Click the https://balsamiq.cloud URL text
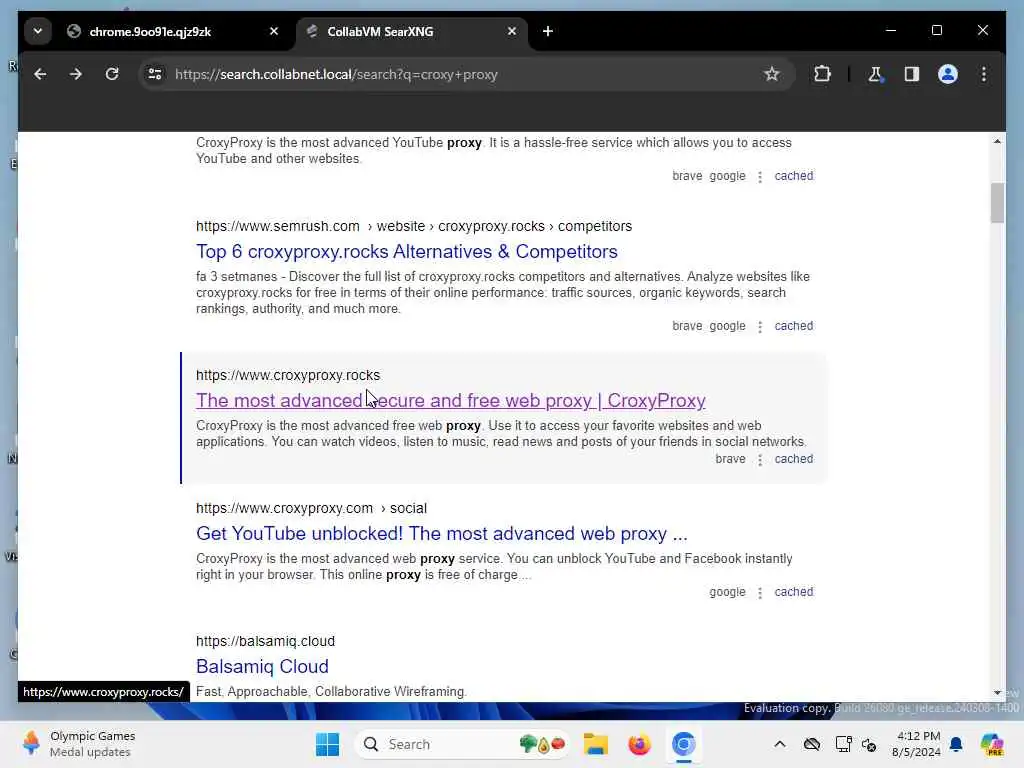This screenshot has width=1024, height=768. click(x=265, y=641)
